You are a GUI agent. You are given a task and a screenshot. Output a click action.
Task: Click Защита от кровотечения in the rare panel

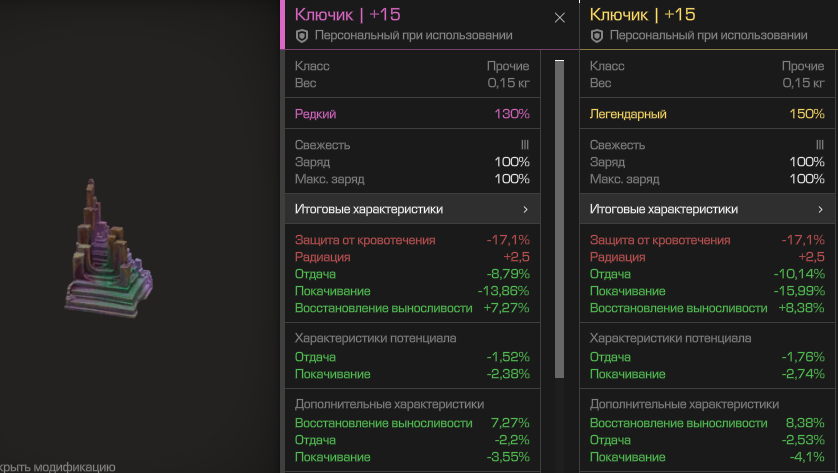pyautogui.click(x=365, y=240)
